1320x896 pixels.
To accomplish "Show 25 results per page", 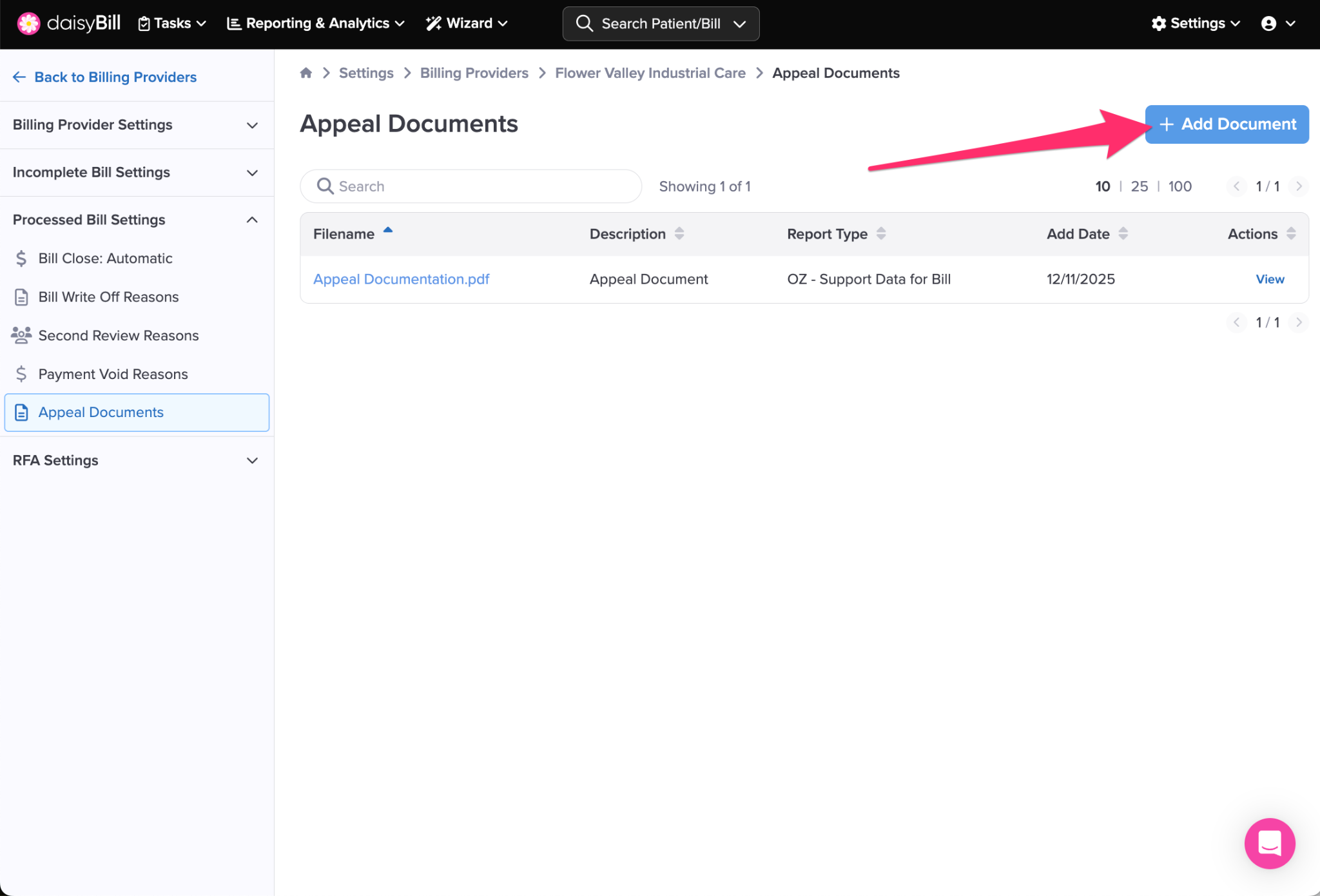I will pos(1139,186).
